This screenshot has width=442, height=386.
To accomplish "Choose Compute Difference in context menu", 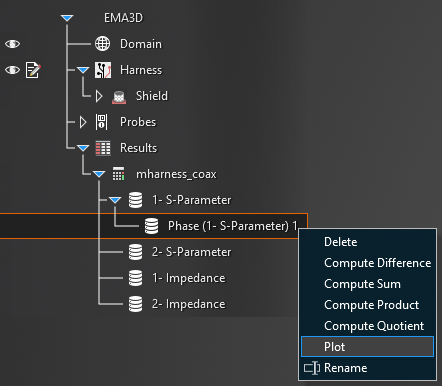I will click(x=367, y=263).
